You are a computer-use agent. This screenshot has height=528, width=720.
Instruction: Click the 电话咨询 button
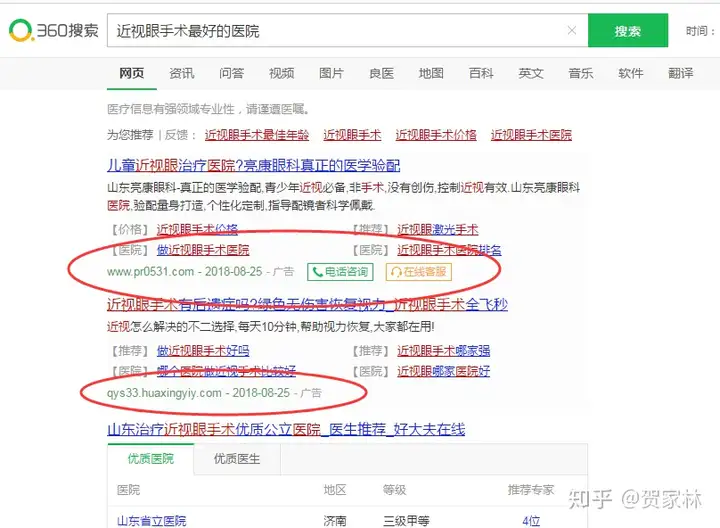coord(340,272)
